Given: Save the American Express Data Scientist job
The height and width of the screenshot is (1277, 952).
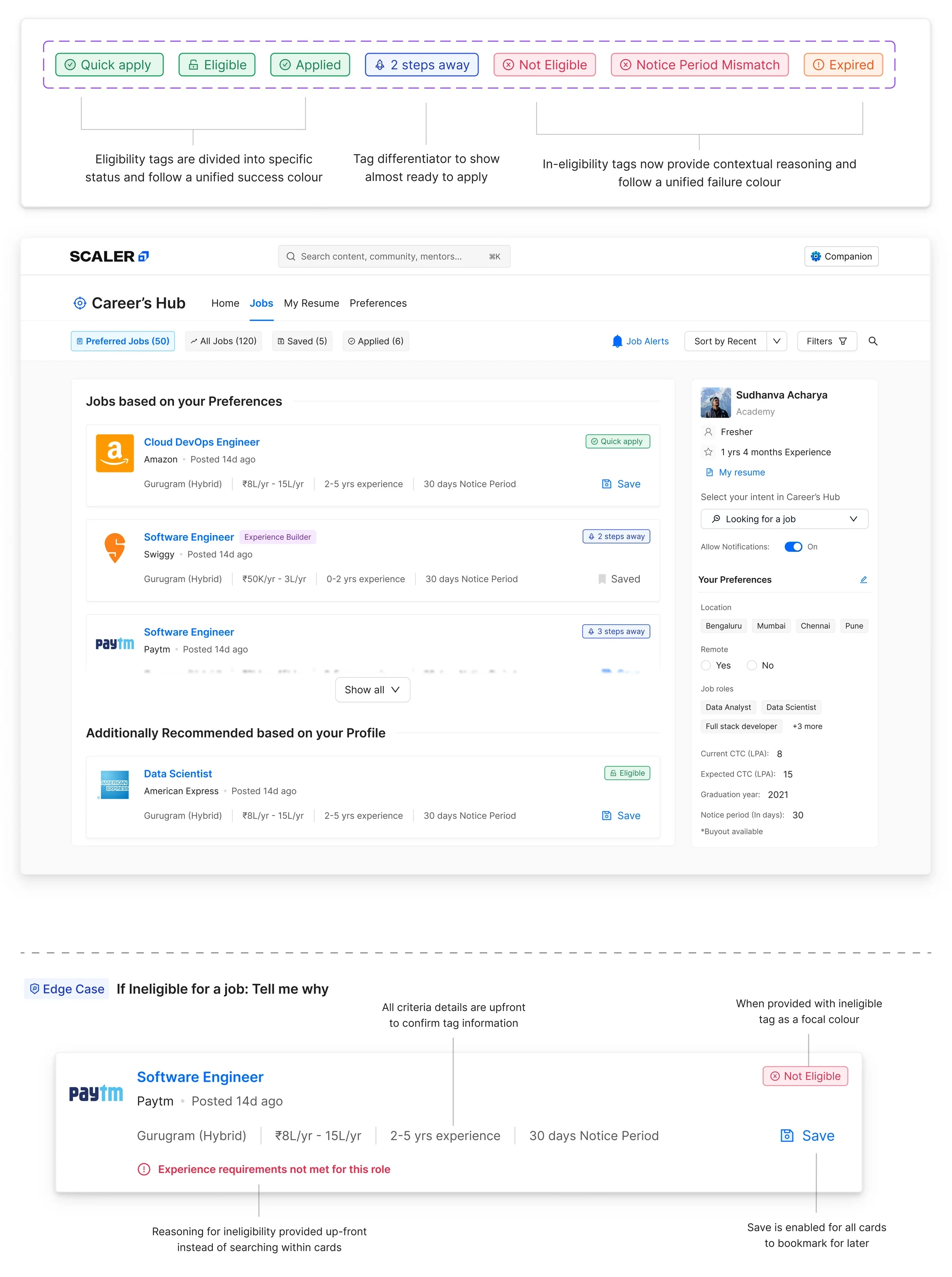Looking at the screenshot, I should point(621,815).
